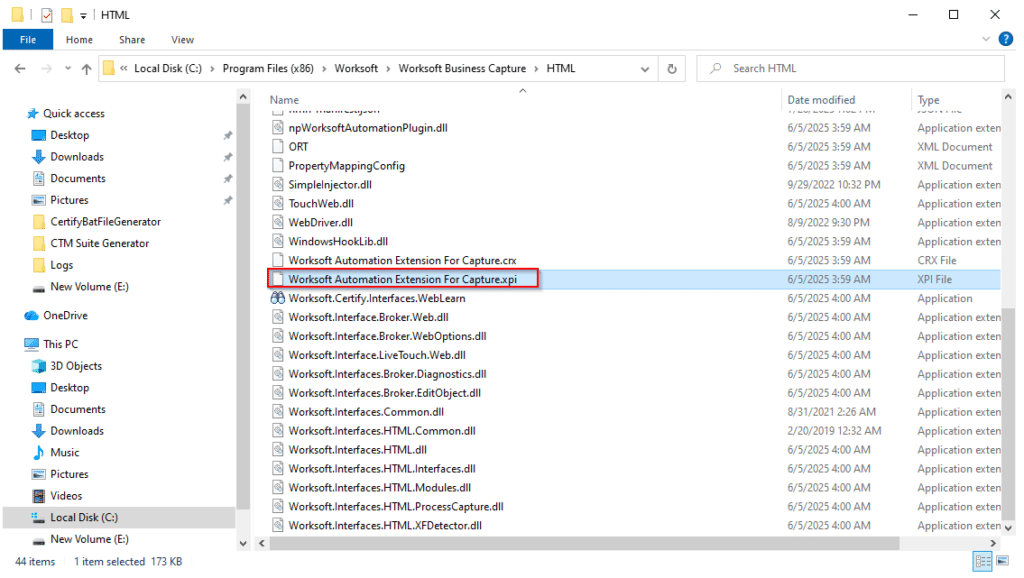Select Worksoft.Interfaces.Broker.Diagnostics.dll
This screenshot has height=578, width=1024.
click(x=387, y=374)
